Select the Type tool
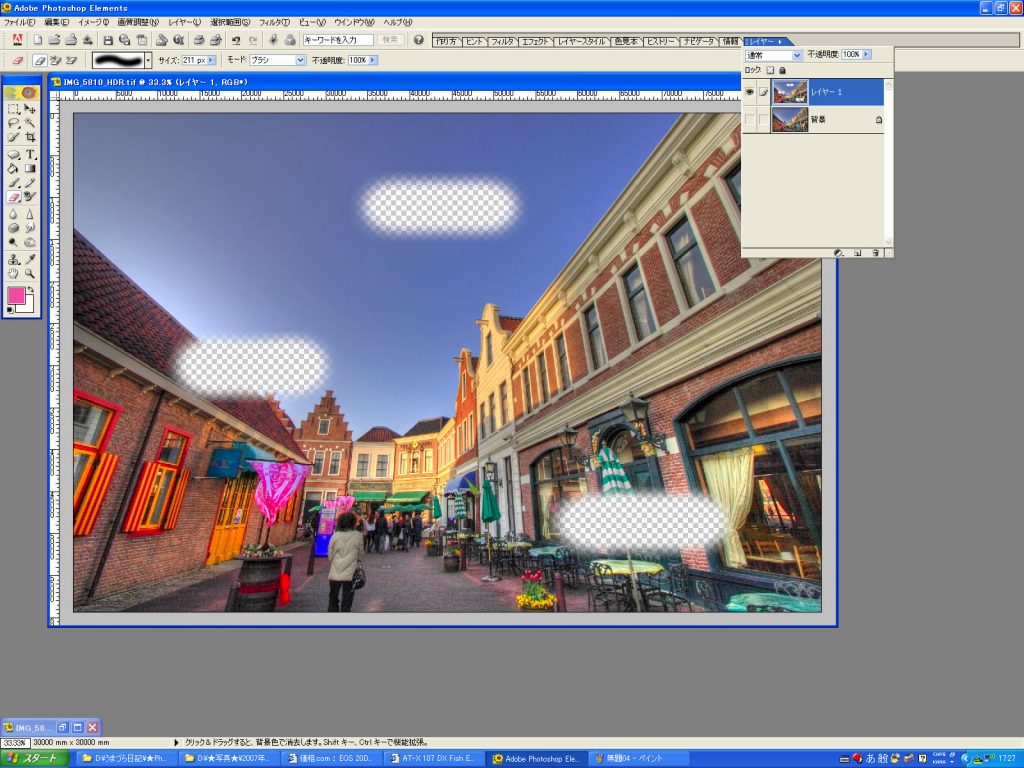The height and width of the screenshot is (768, 1024). click(30, 155)
